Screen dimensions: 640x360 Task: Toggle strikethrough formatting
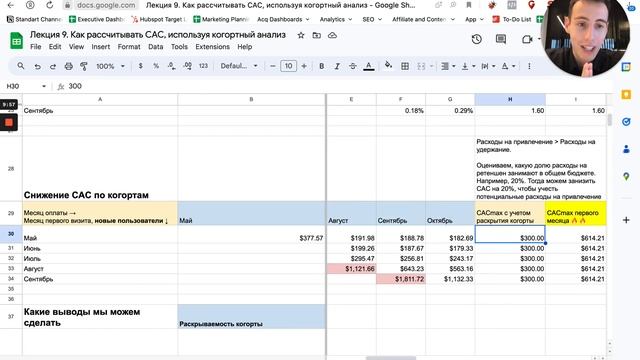[353, 66]
